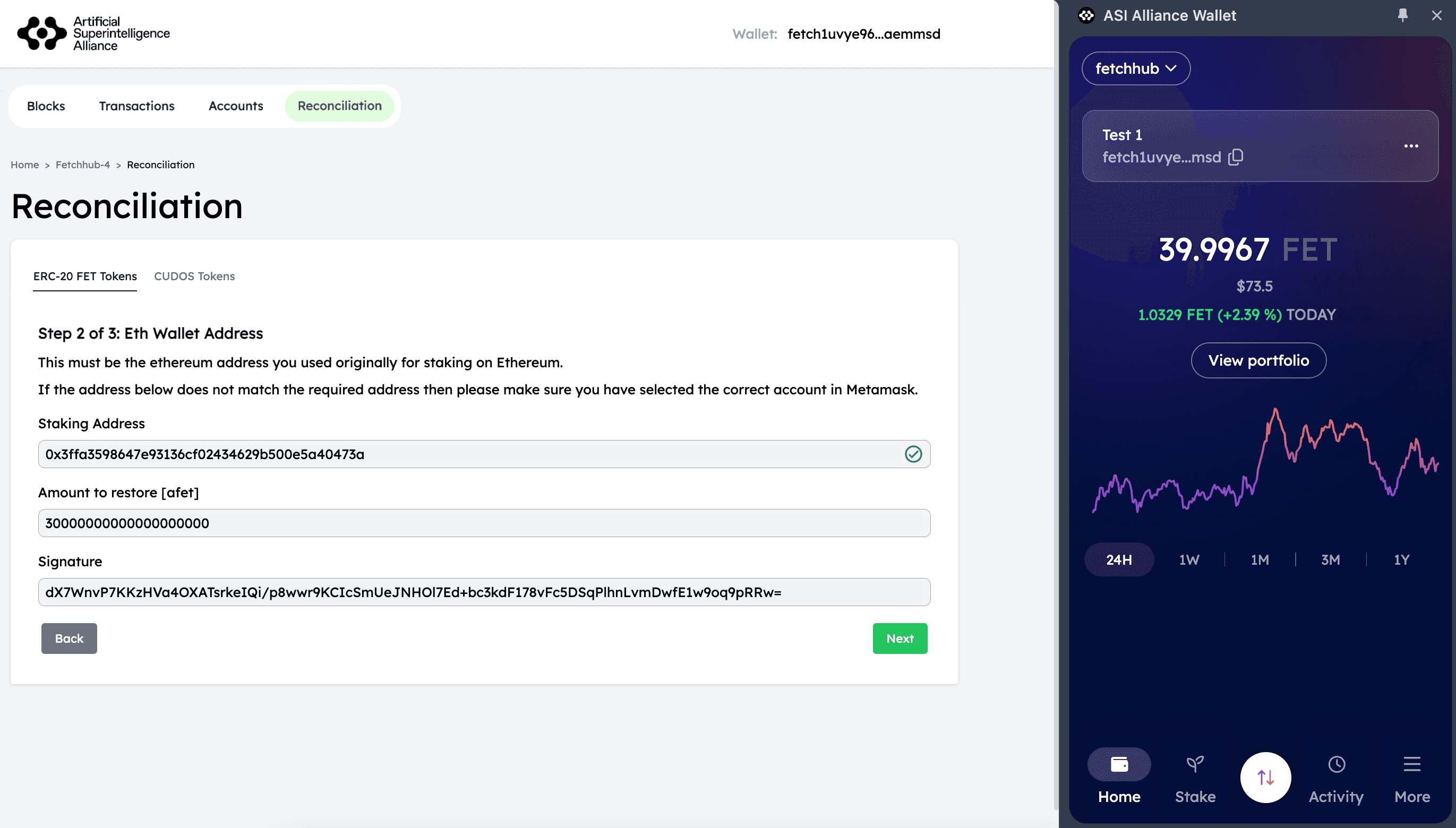Copy the Test 1 wallet address
Image resolution: width=1456 pixels, height=828 pixels.
tap(1235, 157)
